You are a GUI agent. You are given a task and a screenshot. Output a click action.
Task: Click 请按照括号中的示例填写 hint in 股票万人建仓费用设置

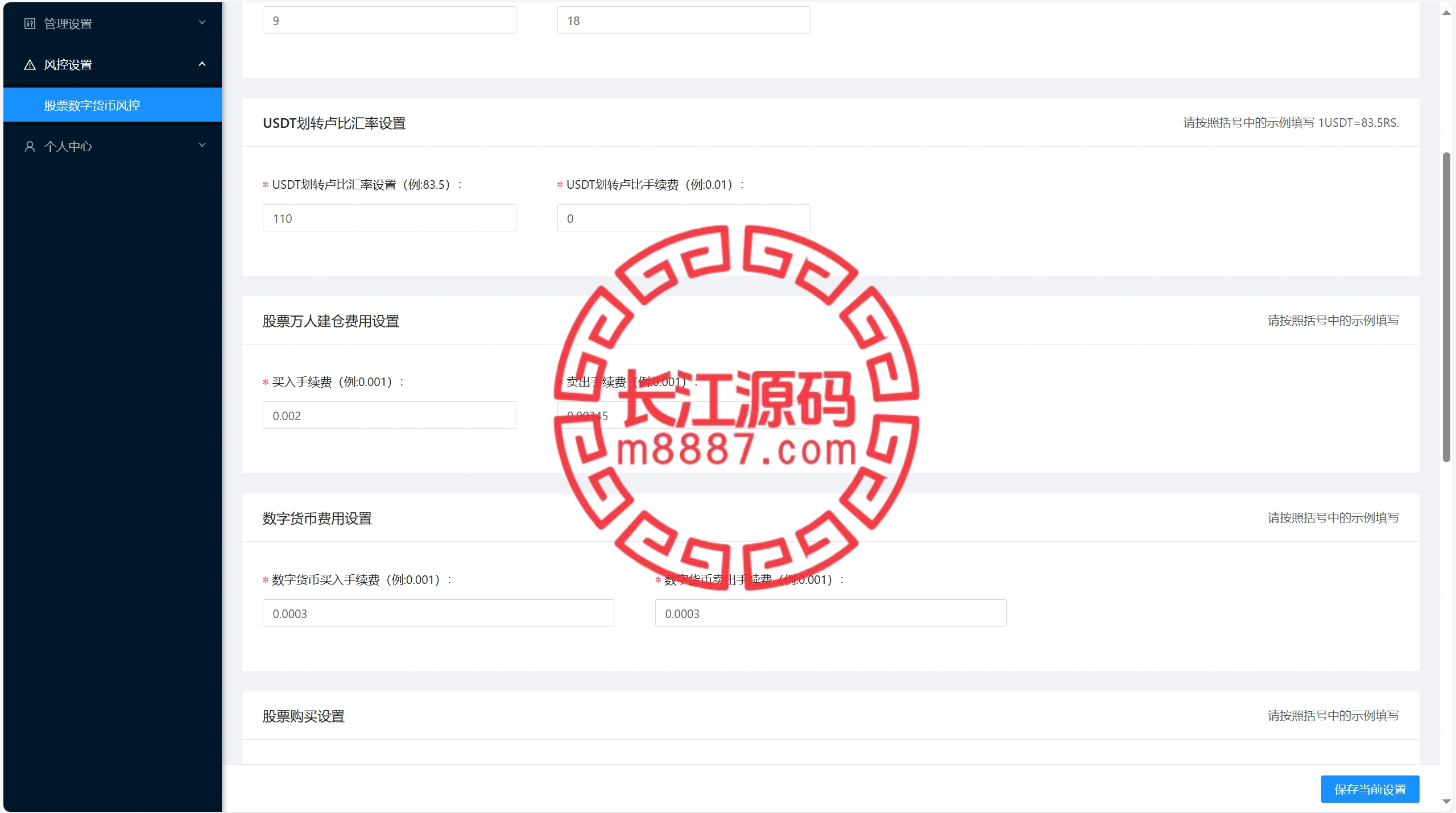tap(1333, 321)
